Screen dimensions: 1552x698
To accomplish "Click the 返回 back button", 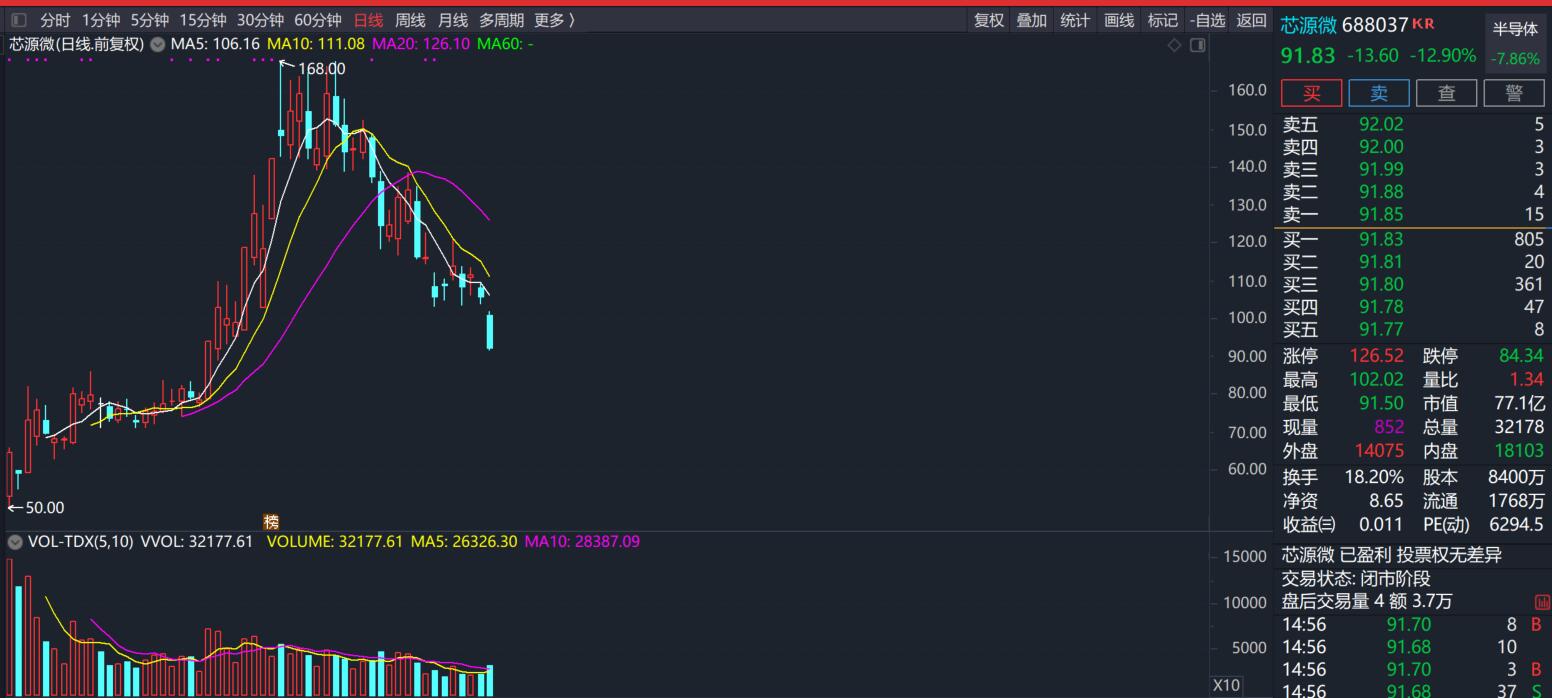I will [1251, 20].
